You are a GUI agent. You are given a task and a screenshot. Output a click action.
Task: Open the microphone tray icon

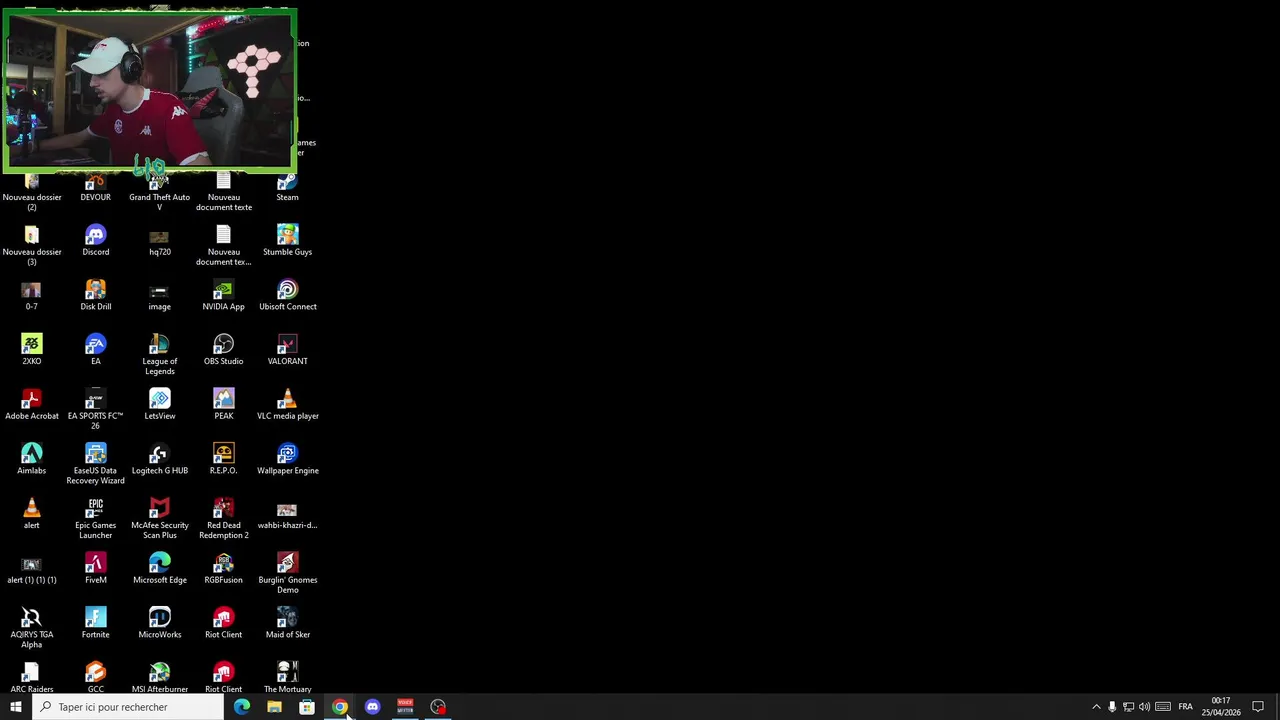[1112, 707]
